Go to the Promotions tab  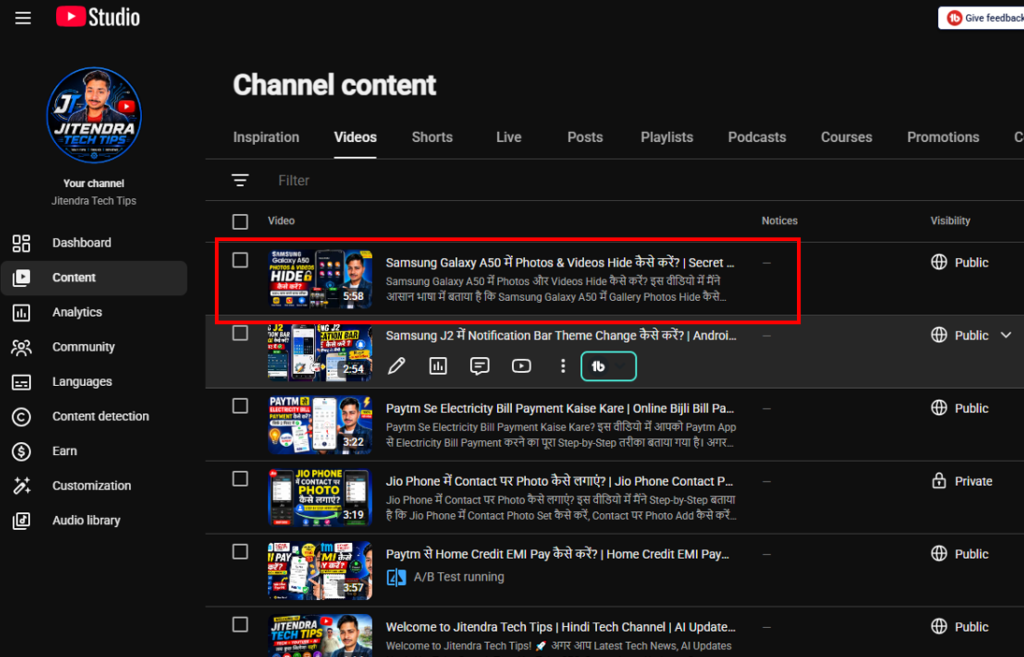943,137
